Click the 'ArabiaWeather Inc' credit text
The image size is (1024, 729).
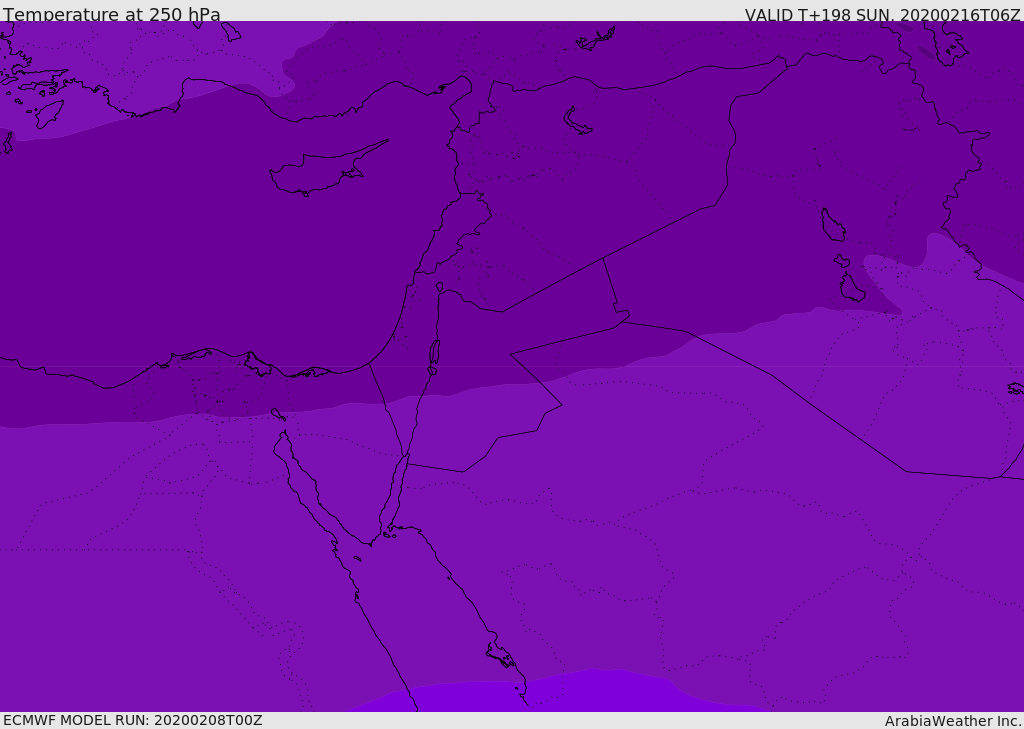click(952, 721)
